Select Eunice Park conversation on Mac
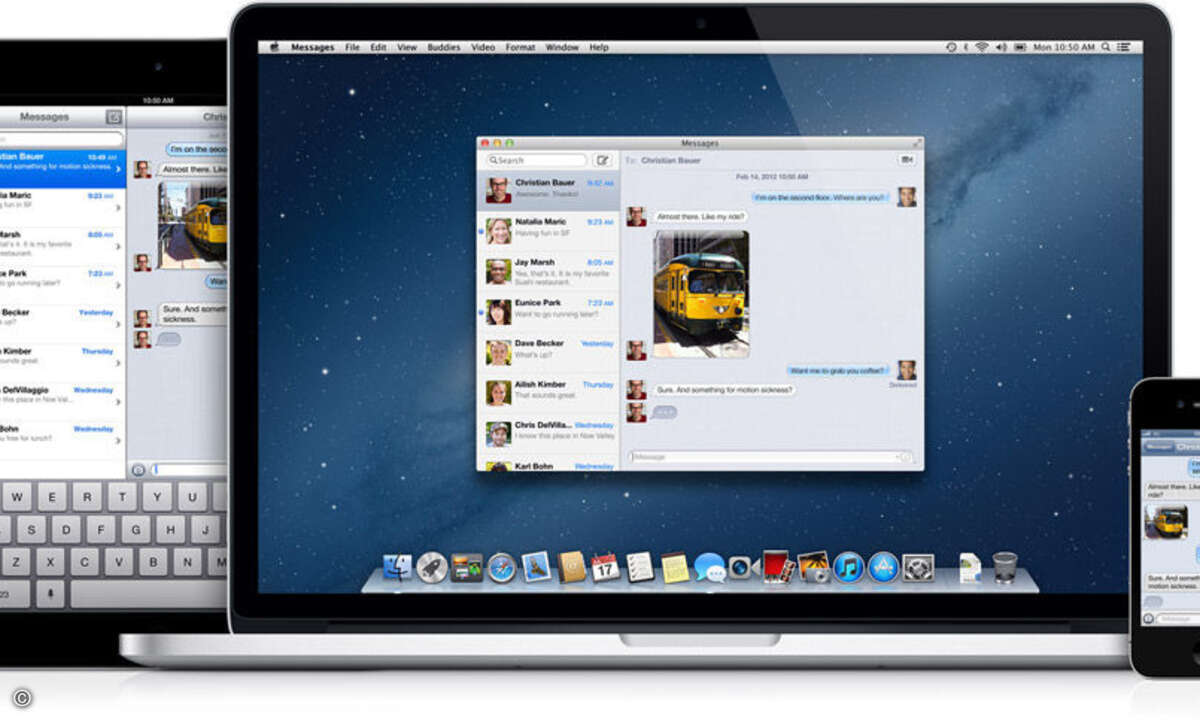Screen dimensions: 1200x720 tap(548, 311)
